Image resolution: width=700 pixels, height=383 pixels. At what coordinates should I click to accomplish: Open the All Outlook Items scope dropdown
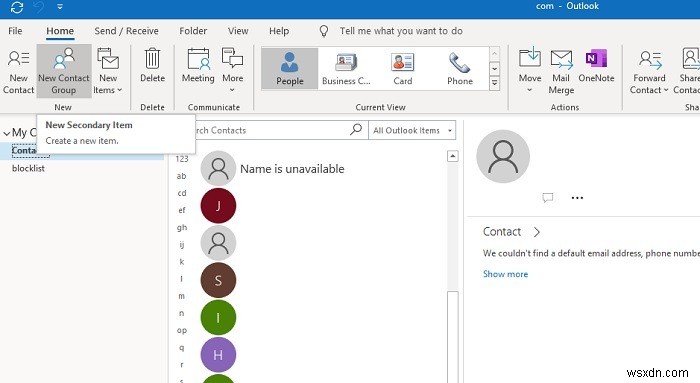(x=412, y=130)
